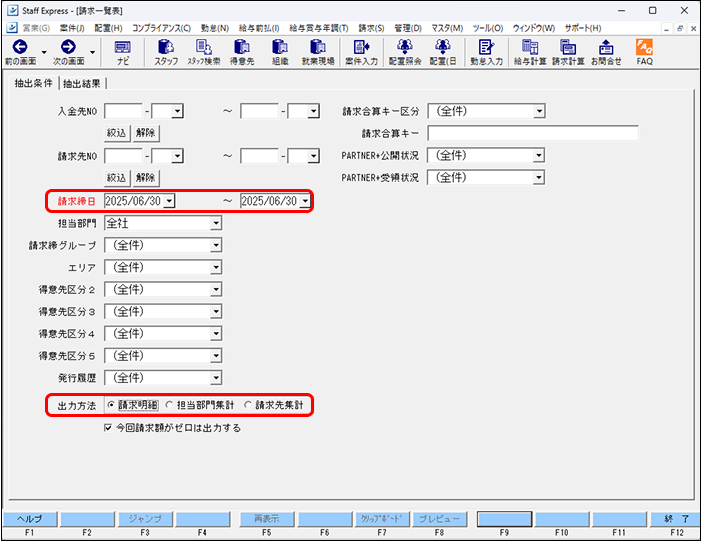The width and height of the screenshot is (701, 541).
Task: Click the first 入金先NO input field
Action: pos(123,111)
